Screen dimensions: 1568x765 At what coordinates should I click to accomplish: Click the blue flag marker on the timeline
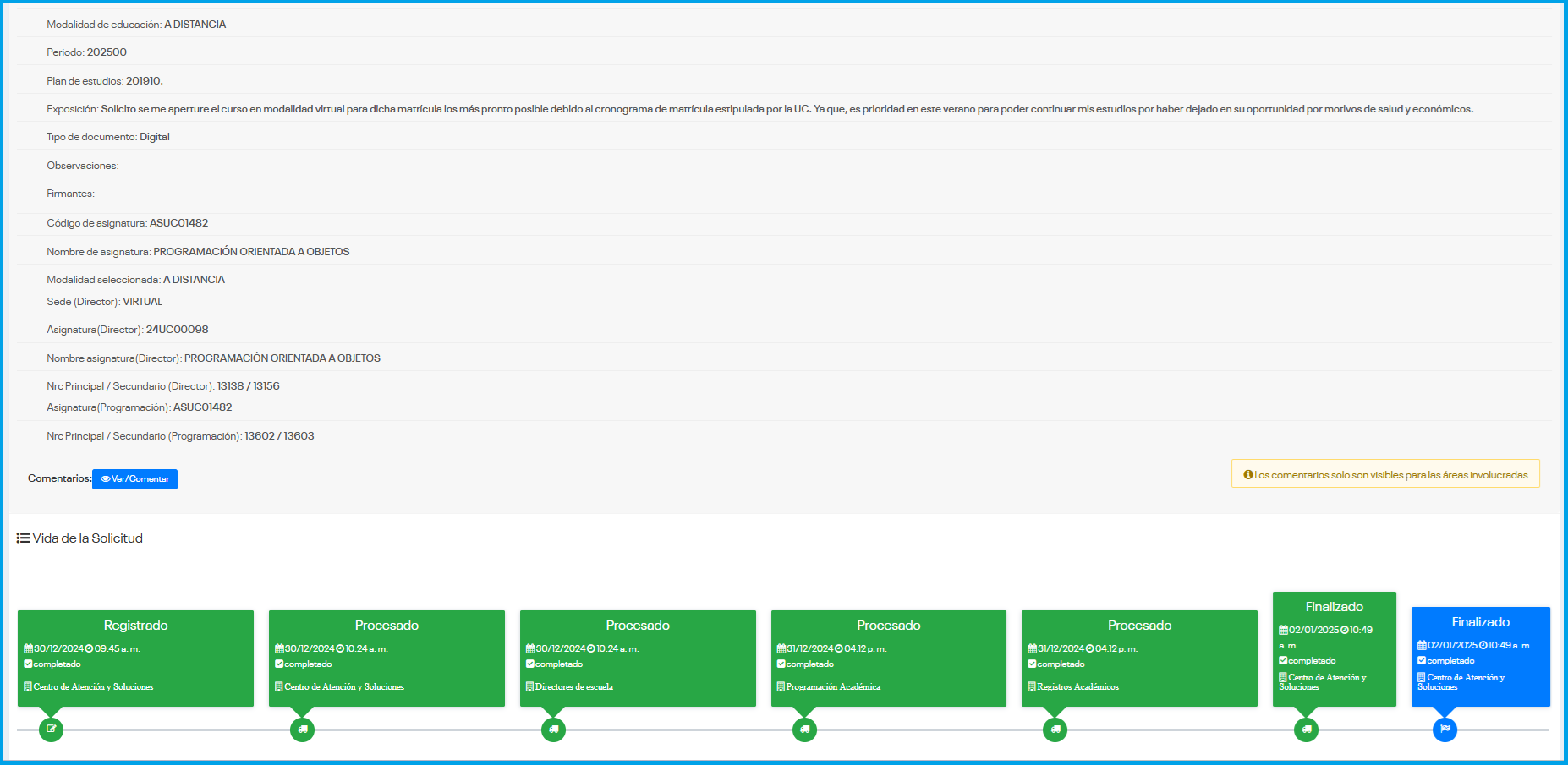coord(1445,729)
